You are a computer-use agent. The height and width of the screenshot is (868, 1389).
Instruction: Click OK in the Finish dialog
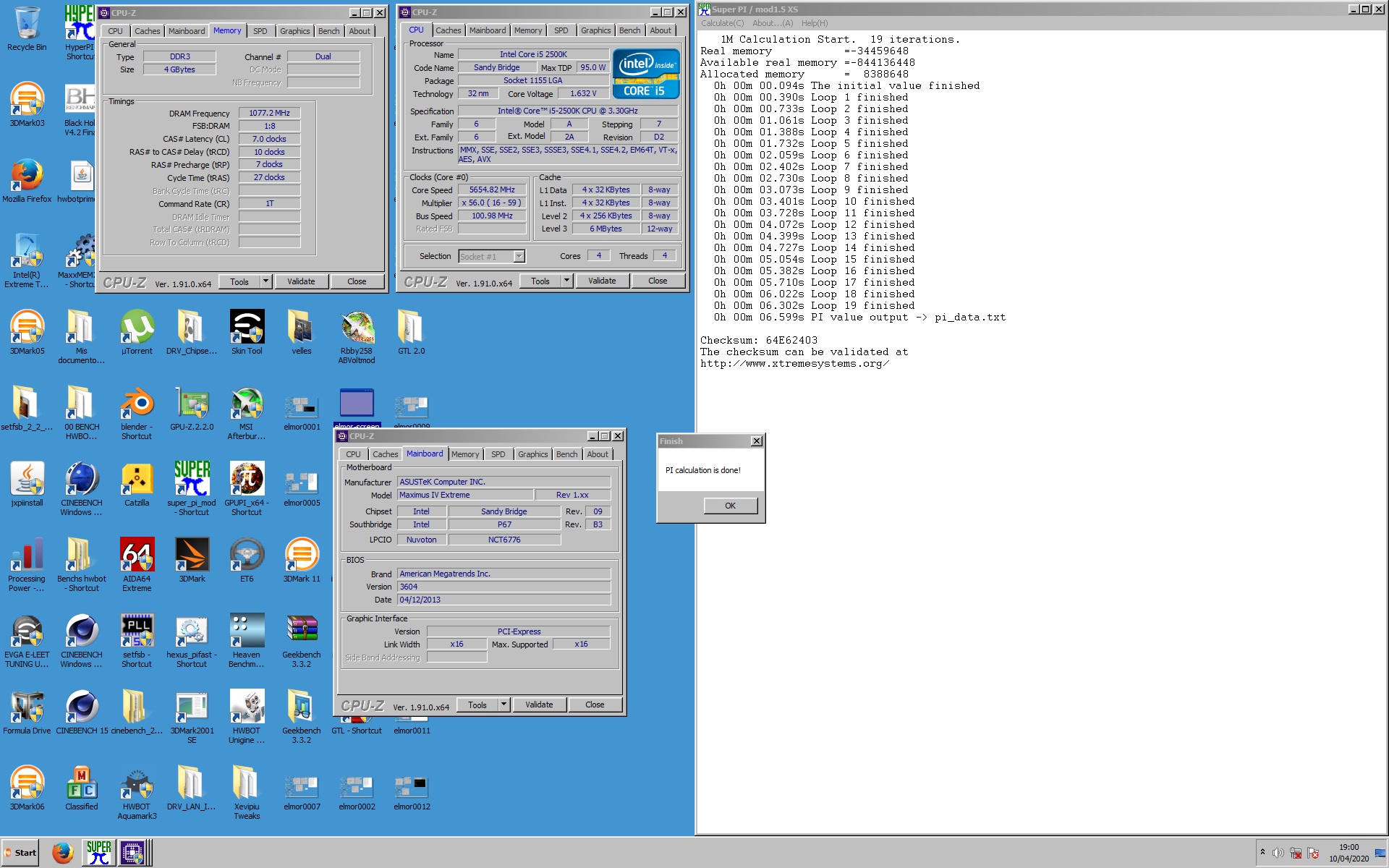point(730,506)
